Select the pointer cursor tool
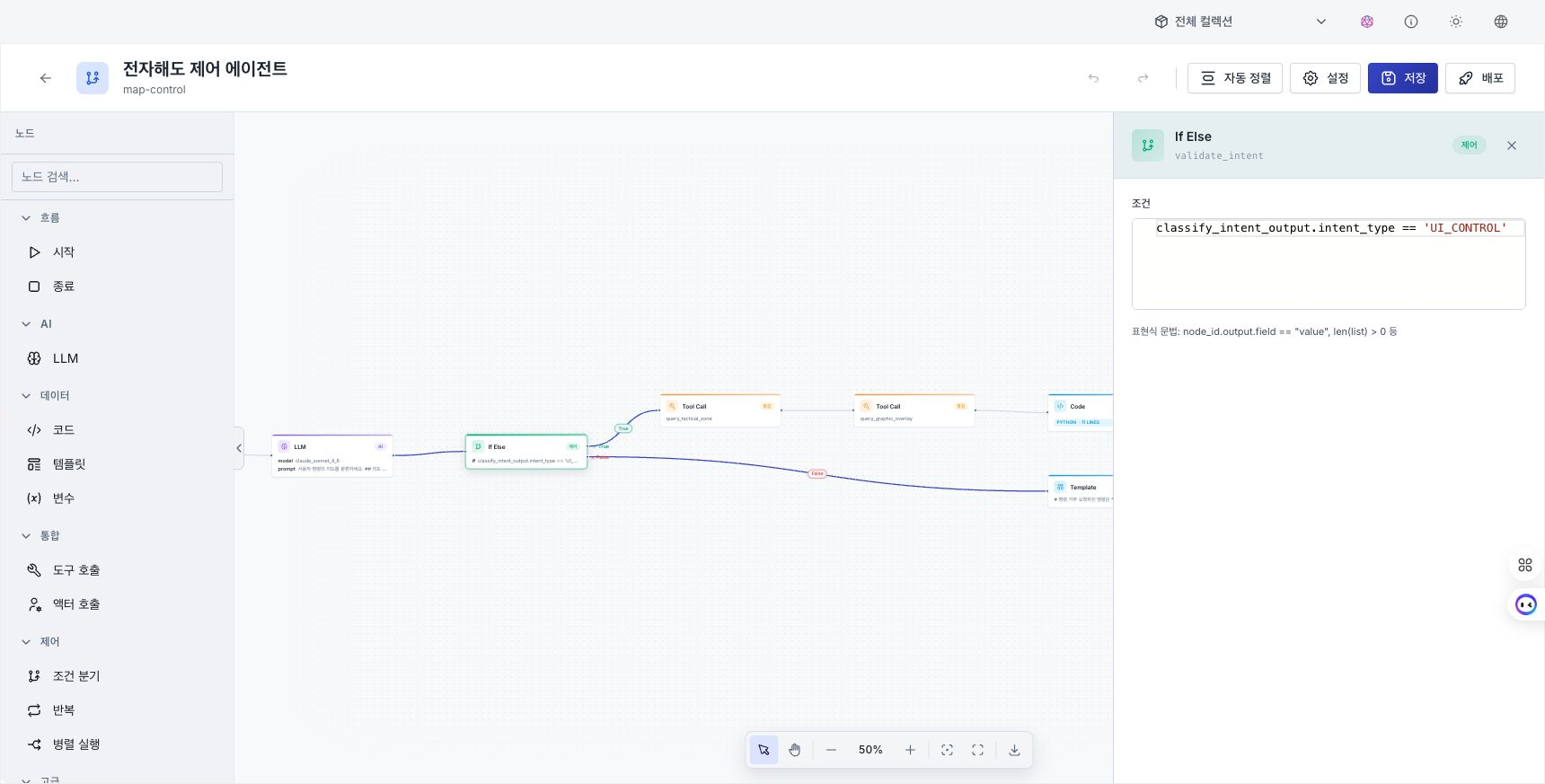The height and width of the screenshot is (784, 1545). [x=764, y=750]
